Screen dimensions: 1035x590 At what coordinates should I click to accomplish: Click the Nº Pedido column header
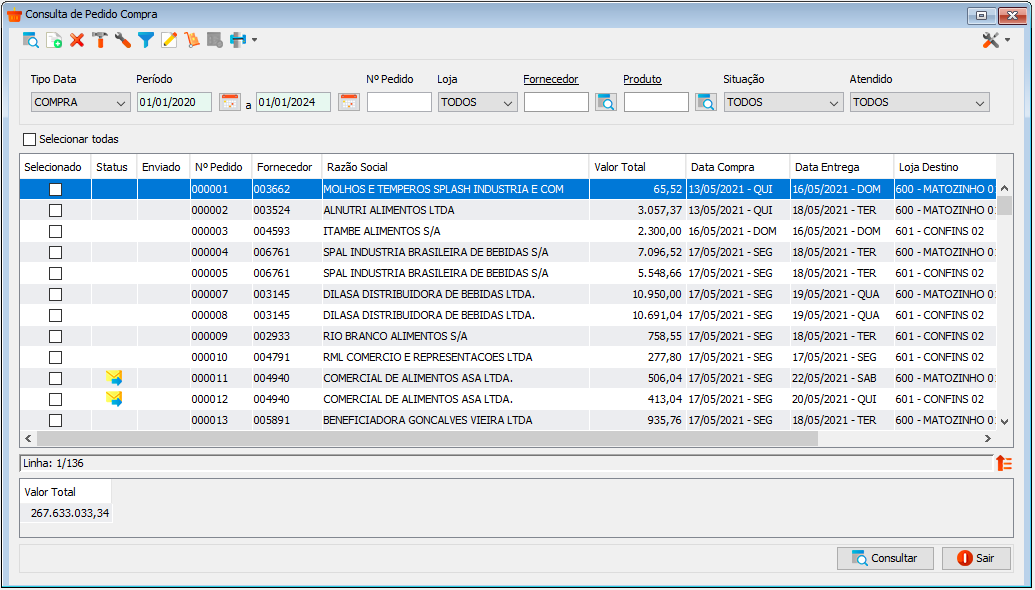tap(220, 167)
